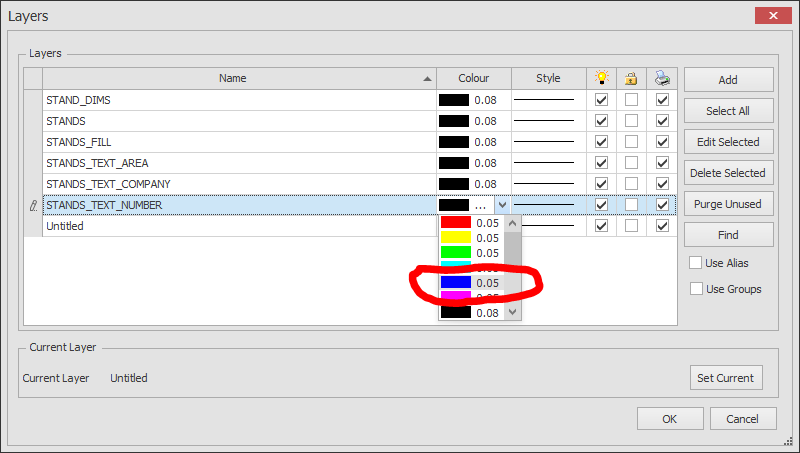Click the Set Current button

coord(726,378)
